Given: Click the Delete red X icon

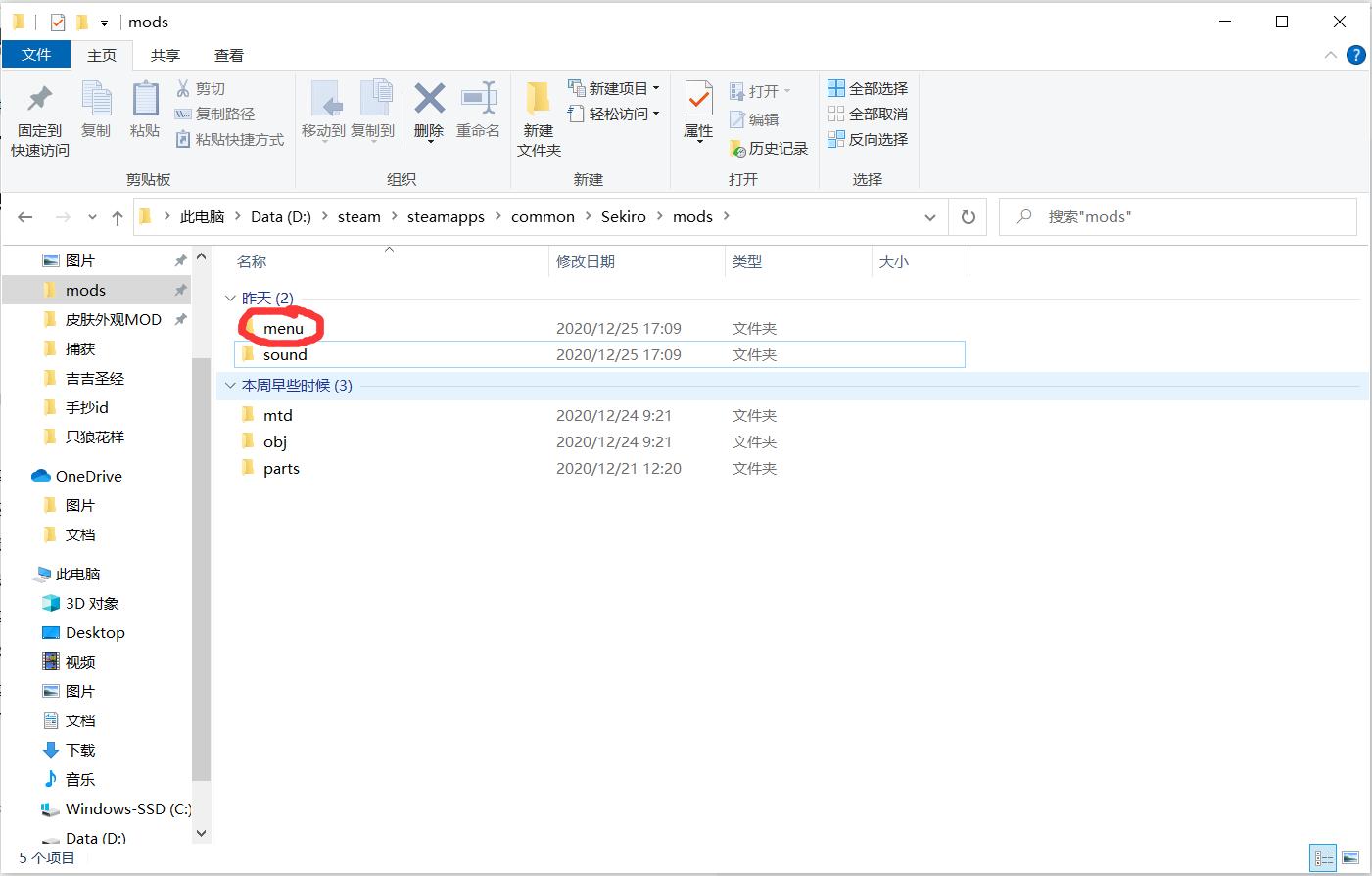Looking at the screenshot, I should [429, 99].
